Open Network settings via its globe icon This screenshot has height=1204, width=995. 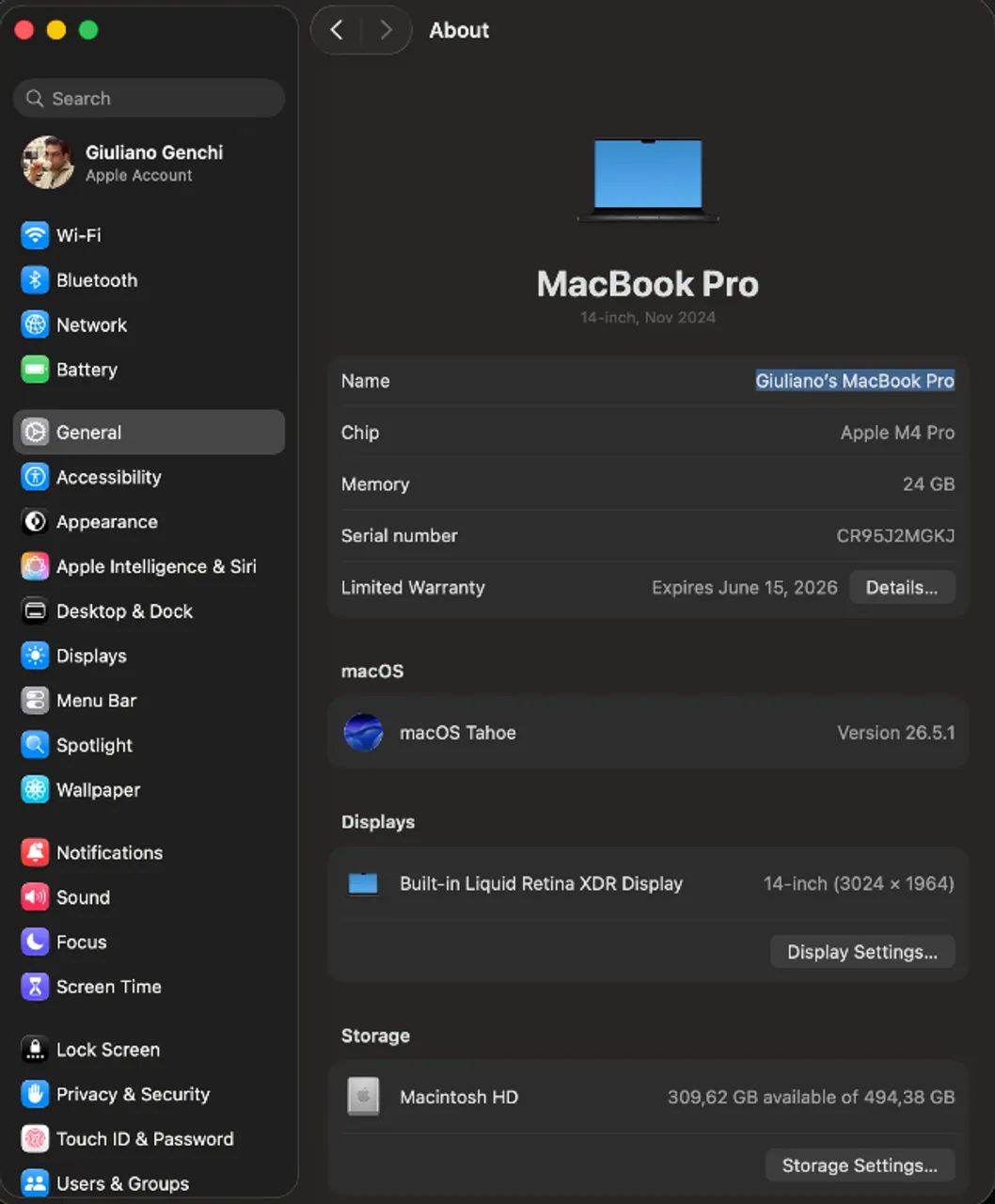click(35, 325)
